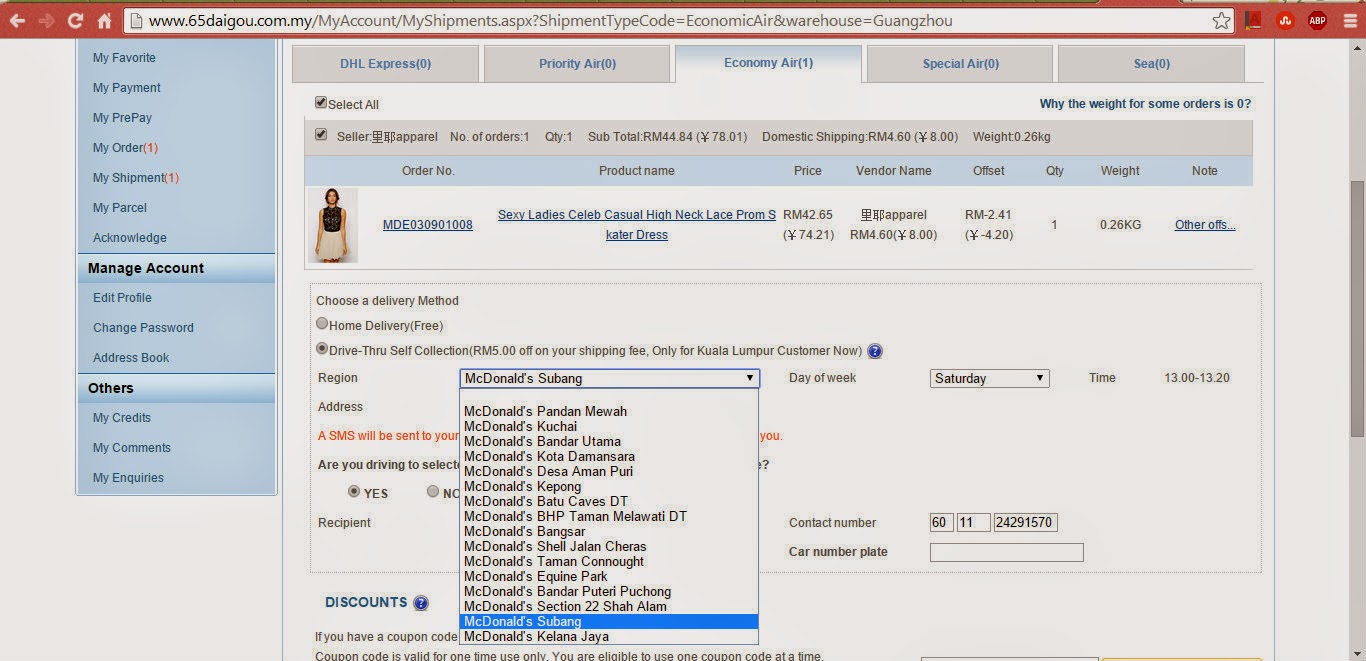Image resolution: width=1366 pixels, height=661 pixels.
Task: Select Drive-Thru Self Collection radio option
Action: coord(322,349)
